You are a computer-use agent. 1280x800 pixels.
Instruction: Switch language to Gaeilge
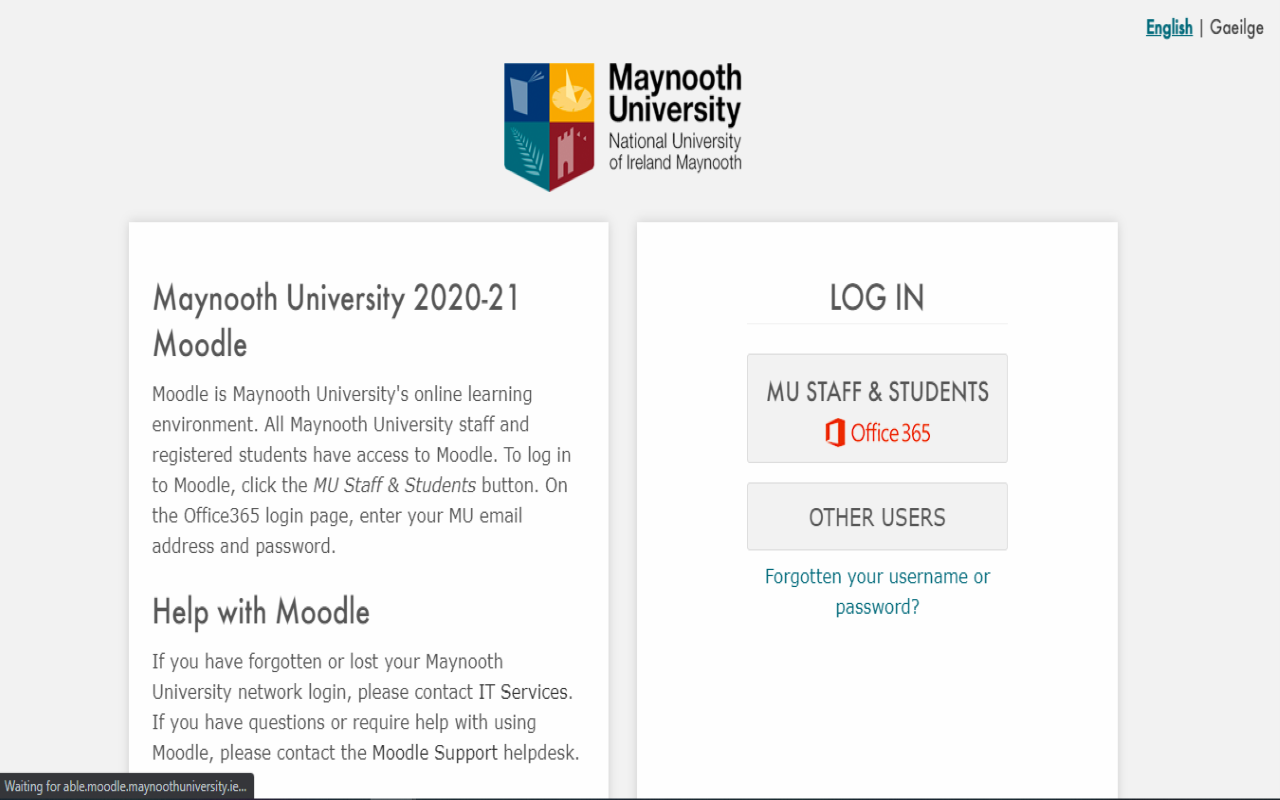point(1236,27)
